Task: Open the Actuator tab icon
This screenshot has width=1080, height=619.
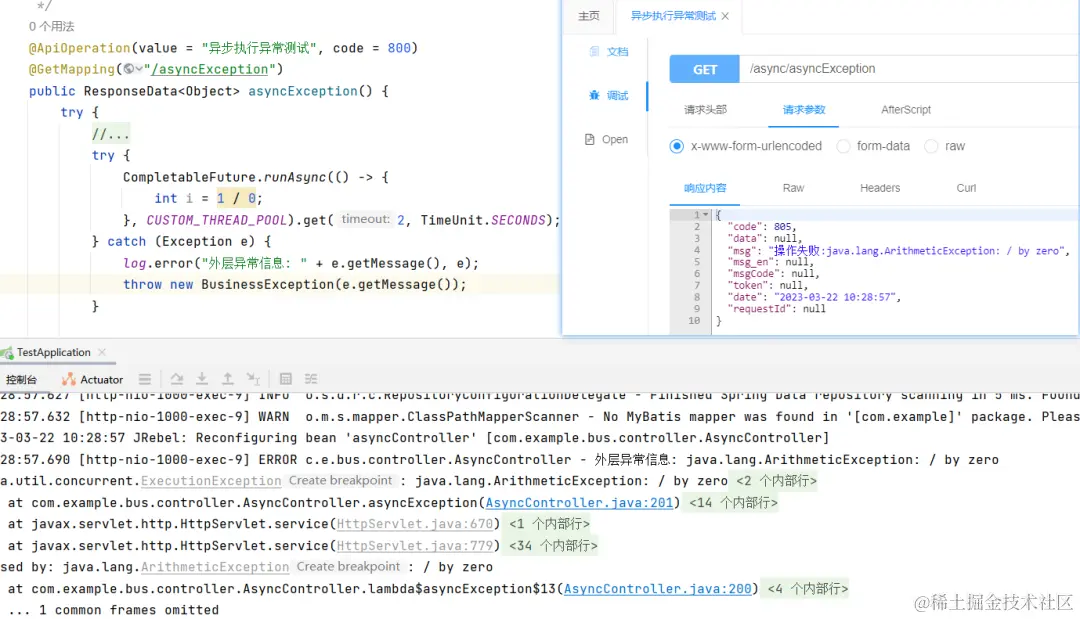Action: (68, 379)
